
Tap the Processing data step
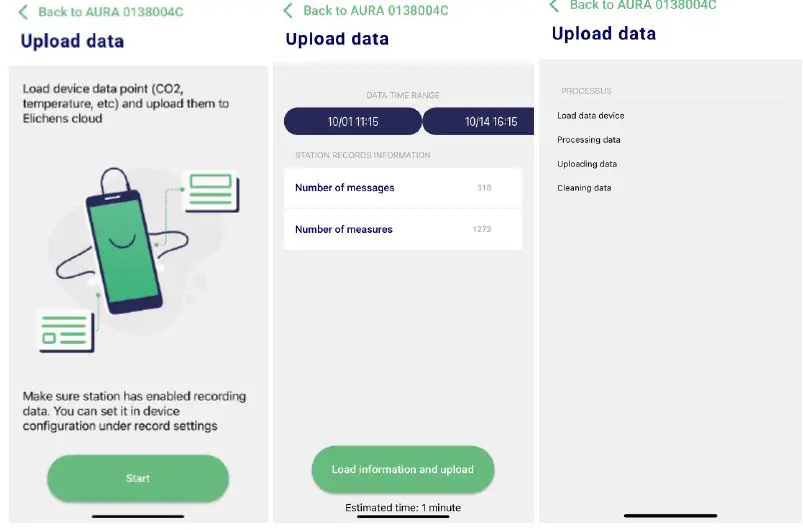click(x=589, y=140)
